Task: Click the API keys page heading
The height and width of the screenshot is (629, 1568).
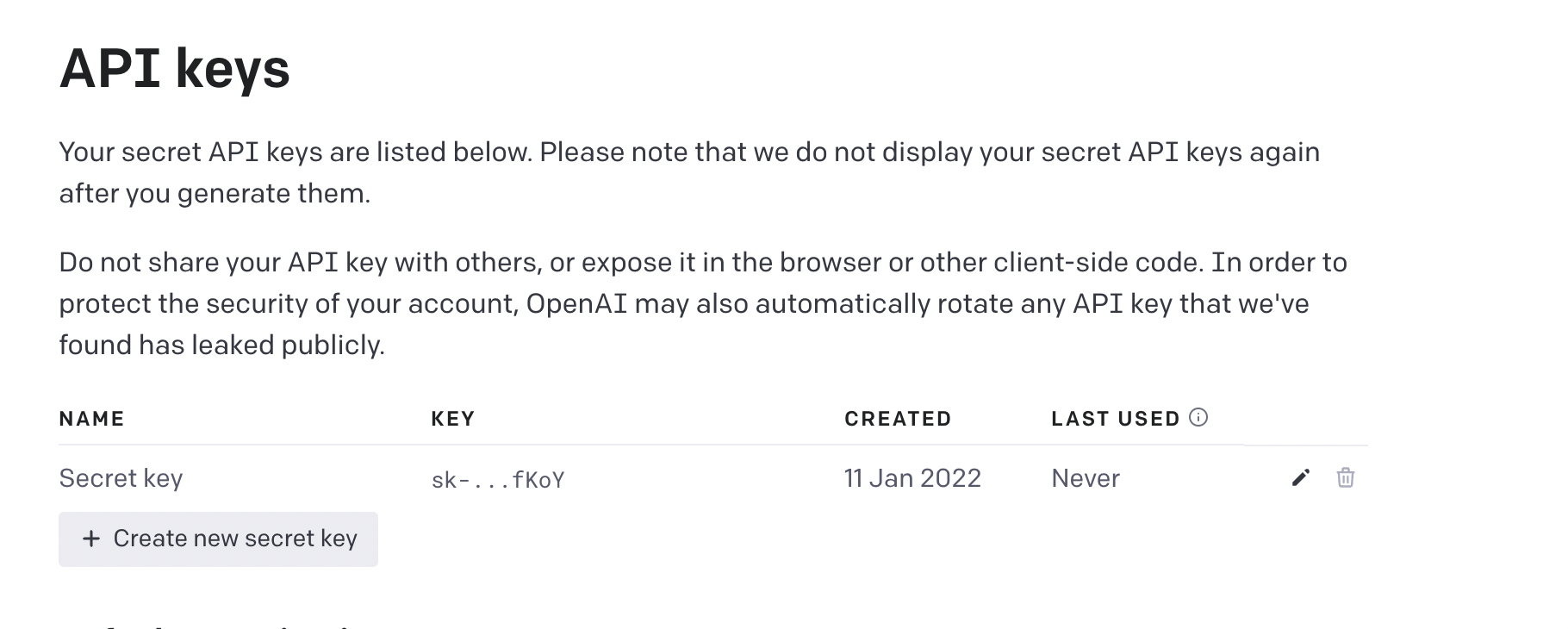Action: [x=175, y=69]
